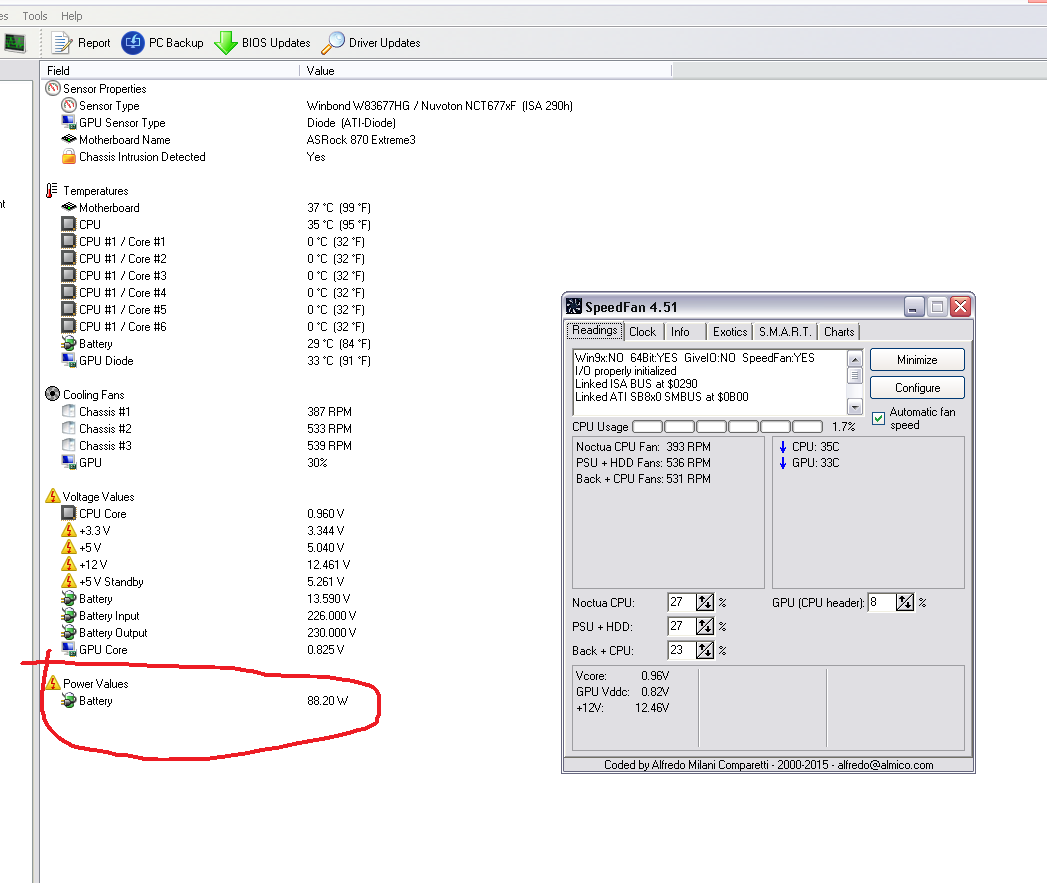Click the Value column header
Screen dimensions: 1047x883
point(485,71)
